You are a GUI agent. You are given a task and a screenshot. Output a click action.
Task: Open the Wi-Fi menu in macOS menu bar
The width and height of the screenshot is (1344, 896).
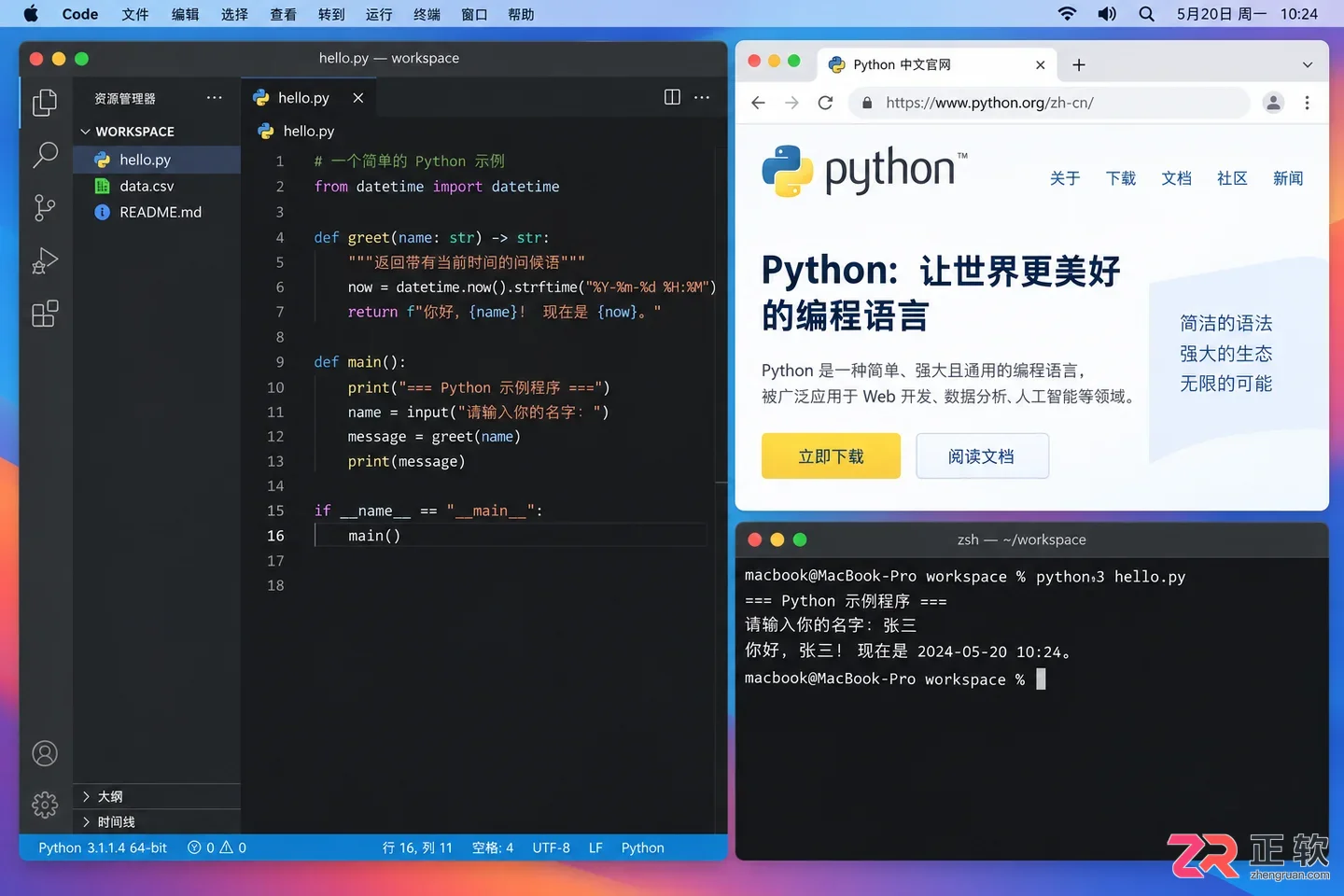pos(1067,14)
